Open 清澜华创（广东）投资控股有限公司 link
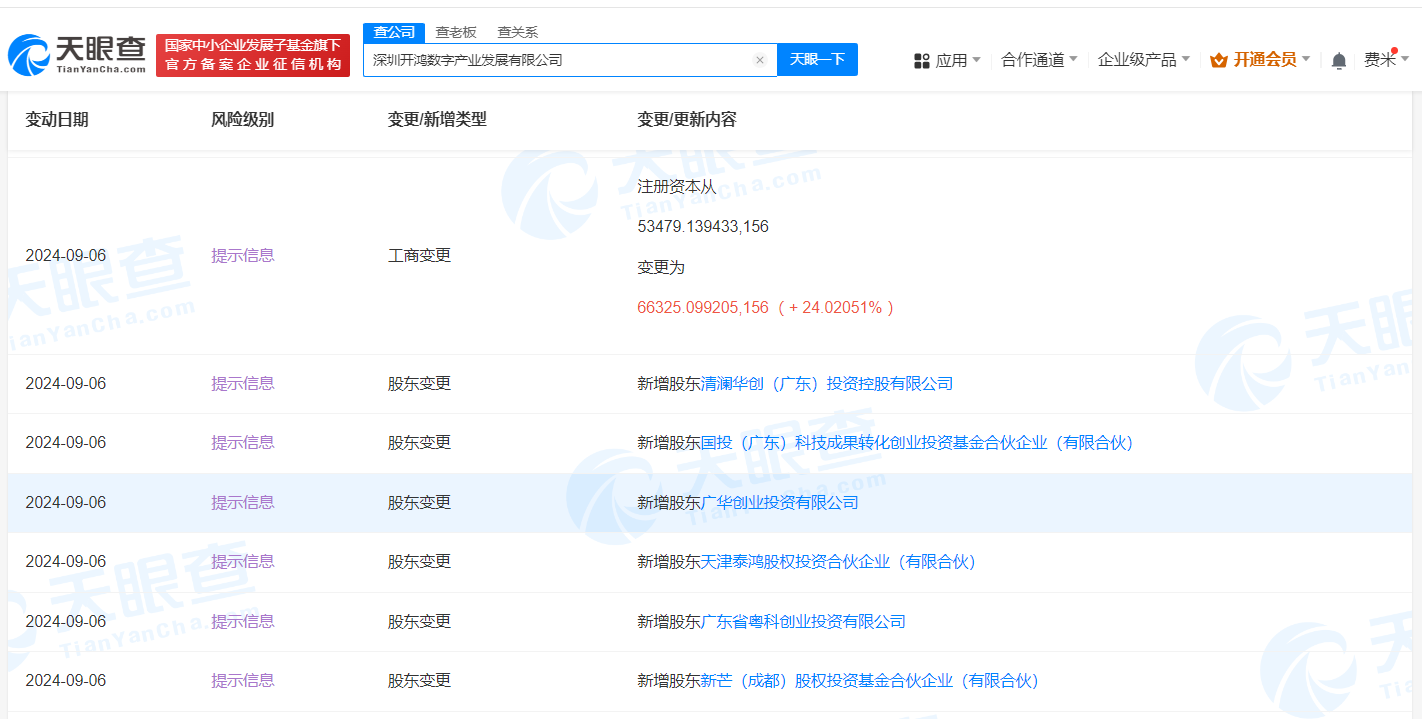The width and height of the screenshot is (1422, 719). [x=827, y=383]
